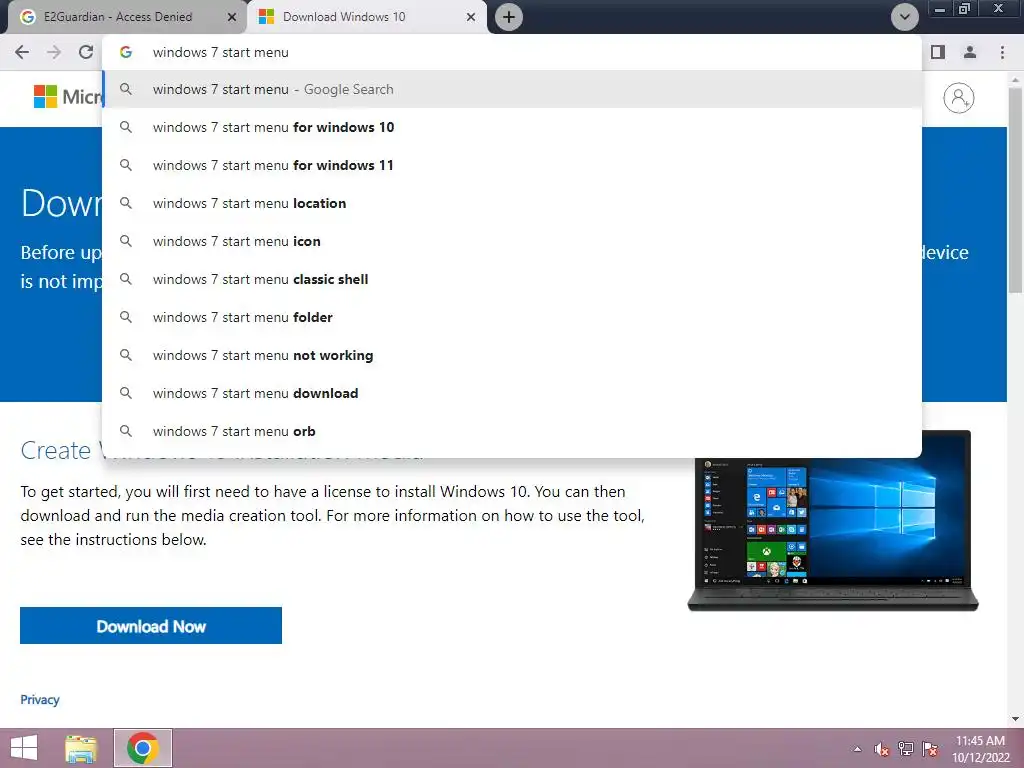Open the tab search down-arrow button
The image size is (1024, 768).
tap(904, 17)
